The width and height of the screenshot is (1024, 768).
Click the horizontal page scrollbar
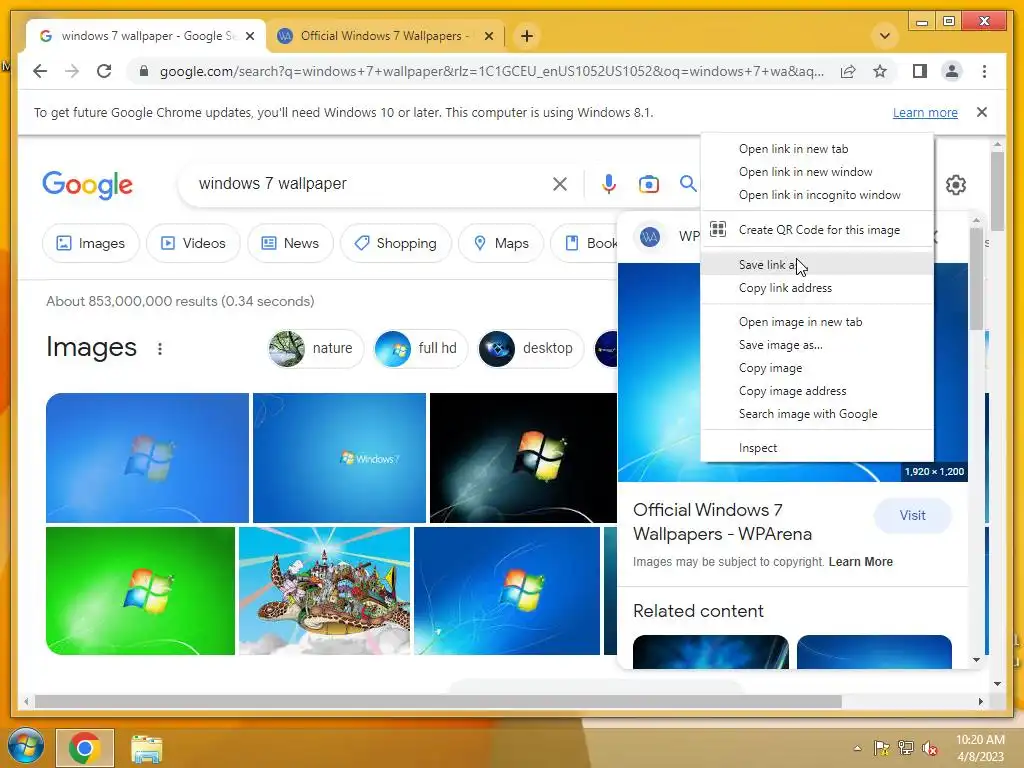click(438, 701)
